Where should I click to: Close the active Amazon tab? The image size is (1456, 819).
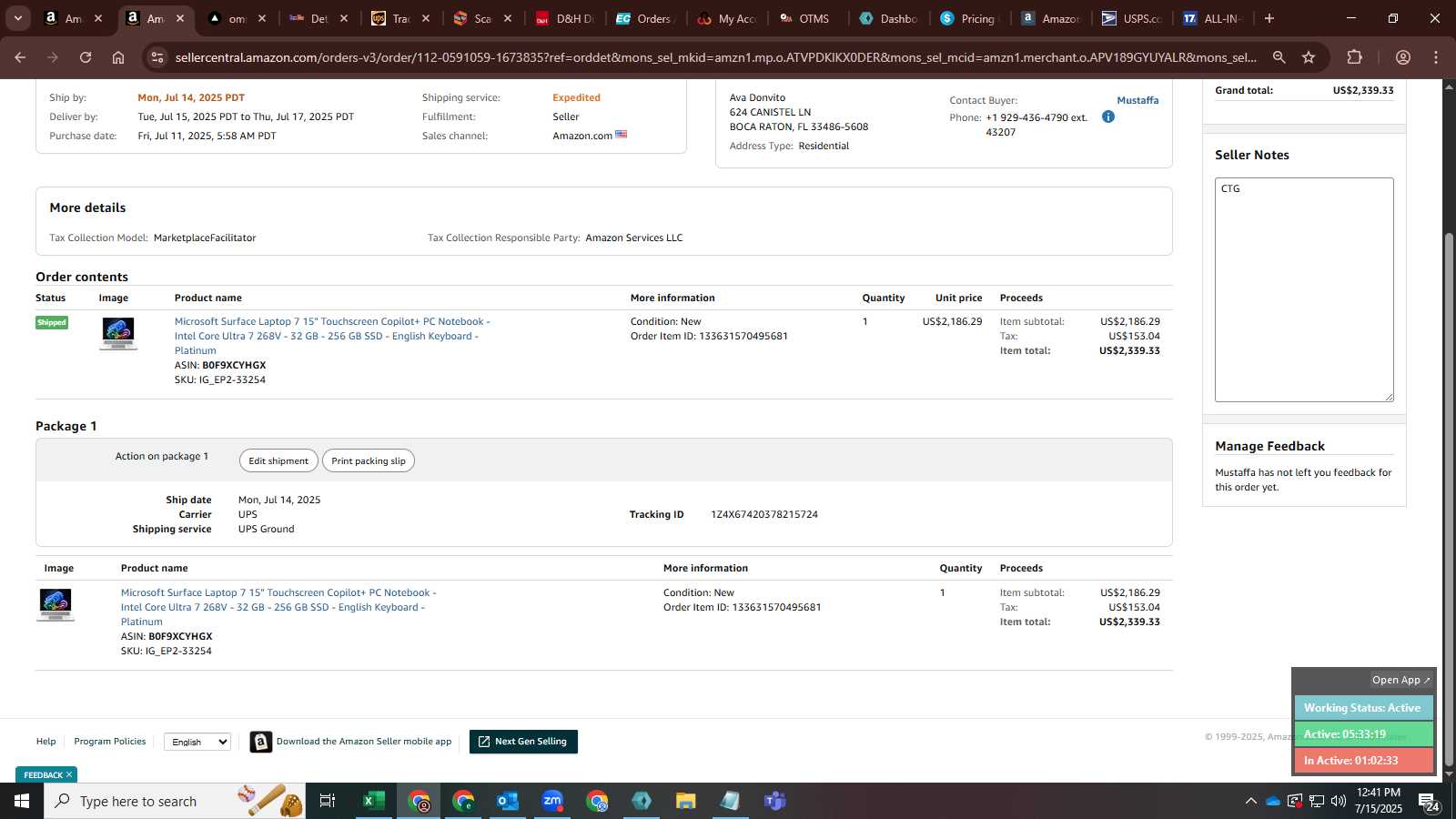pyautogui.click(x=180, y=18)
